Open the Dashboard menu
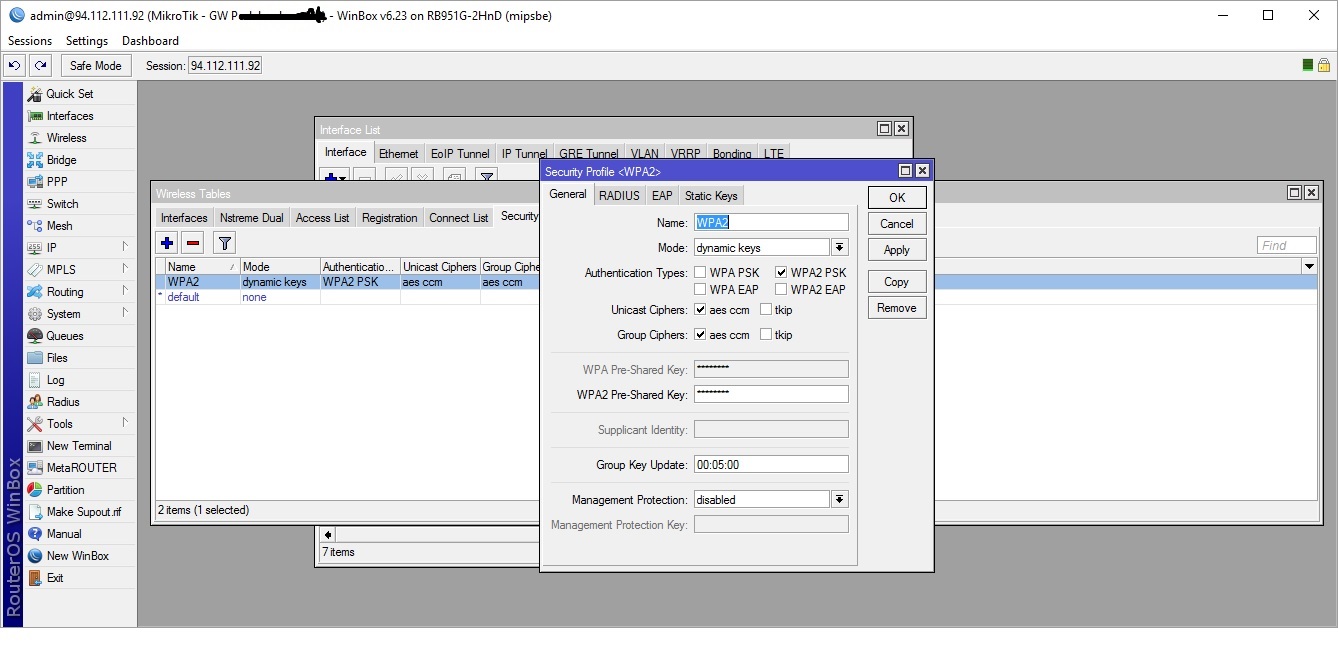Viewport: 1338px width, 648px height. click(150, 41)
